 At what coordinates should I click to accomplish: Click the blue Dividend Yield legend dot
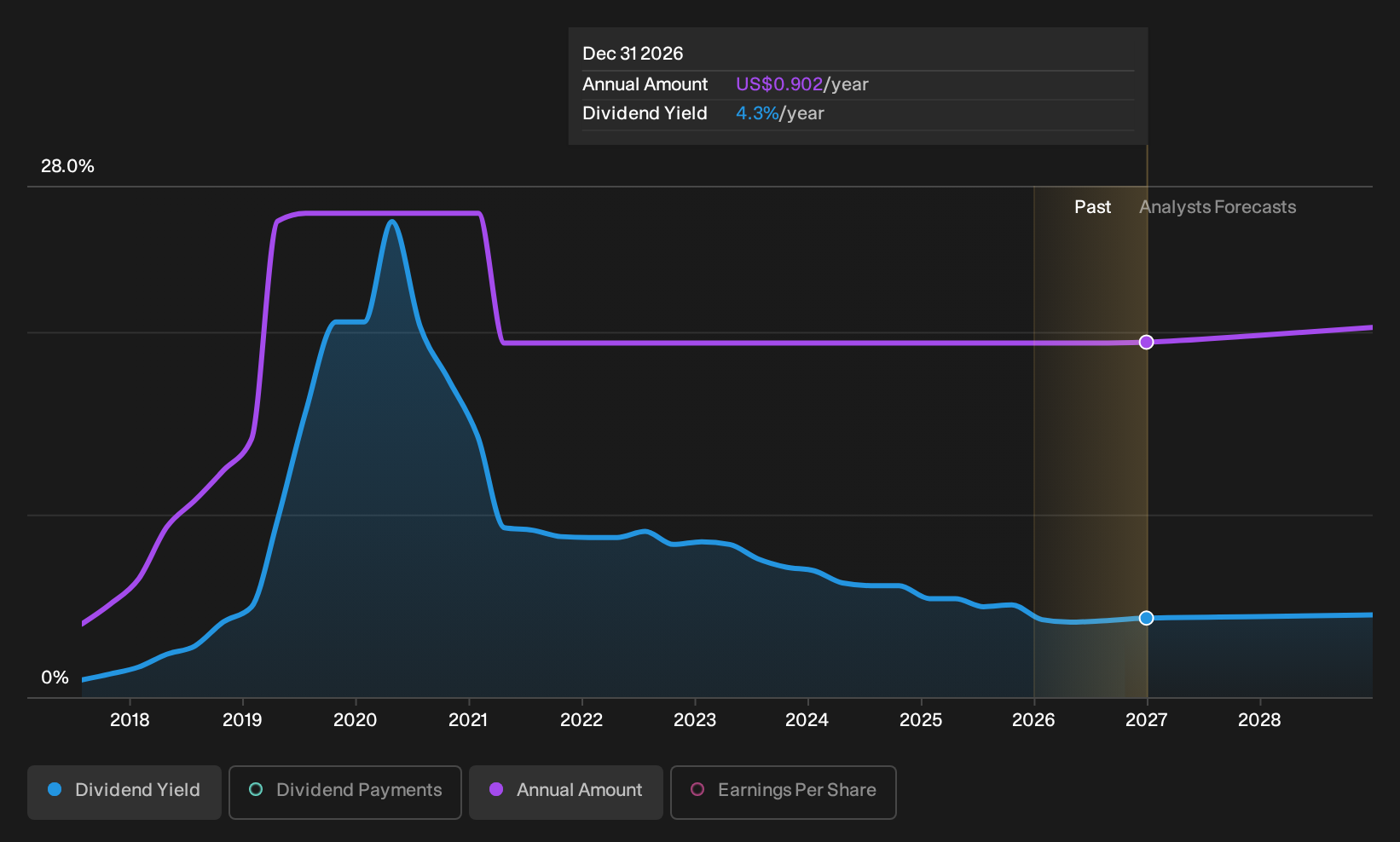pos(55,789)
